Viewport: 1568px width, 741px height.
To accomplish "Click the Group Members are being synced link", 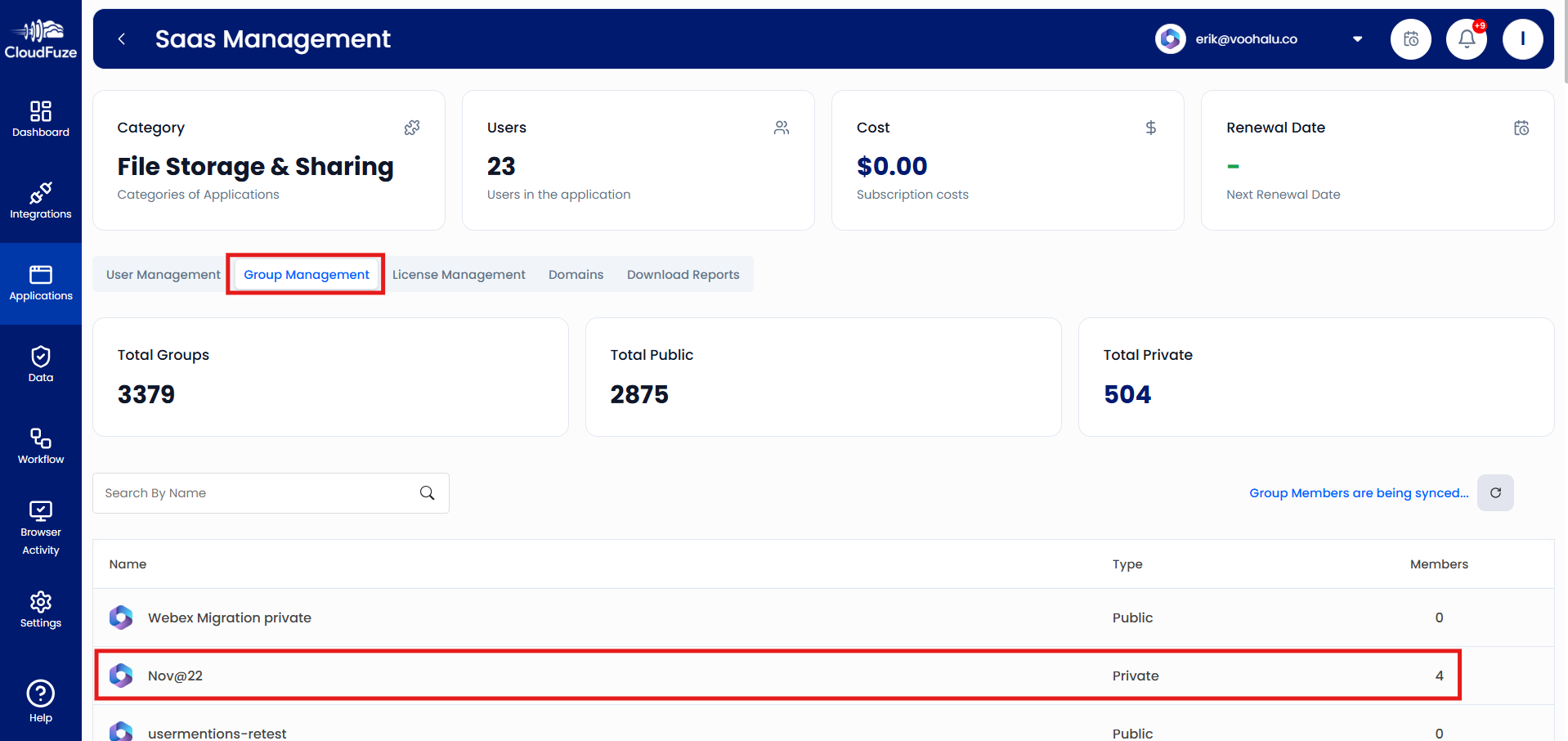I will coord(1357,492).
